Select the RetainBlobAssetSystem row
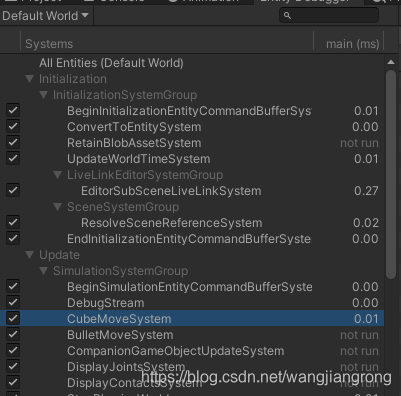 (x=192, y=143)
